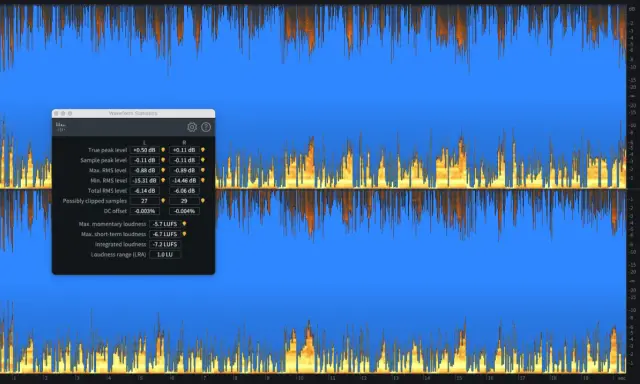
Task: Click the right total RMS value -6.06 dB
Action: pyautogui.click(x=184, y=191)
